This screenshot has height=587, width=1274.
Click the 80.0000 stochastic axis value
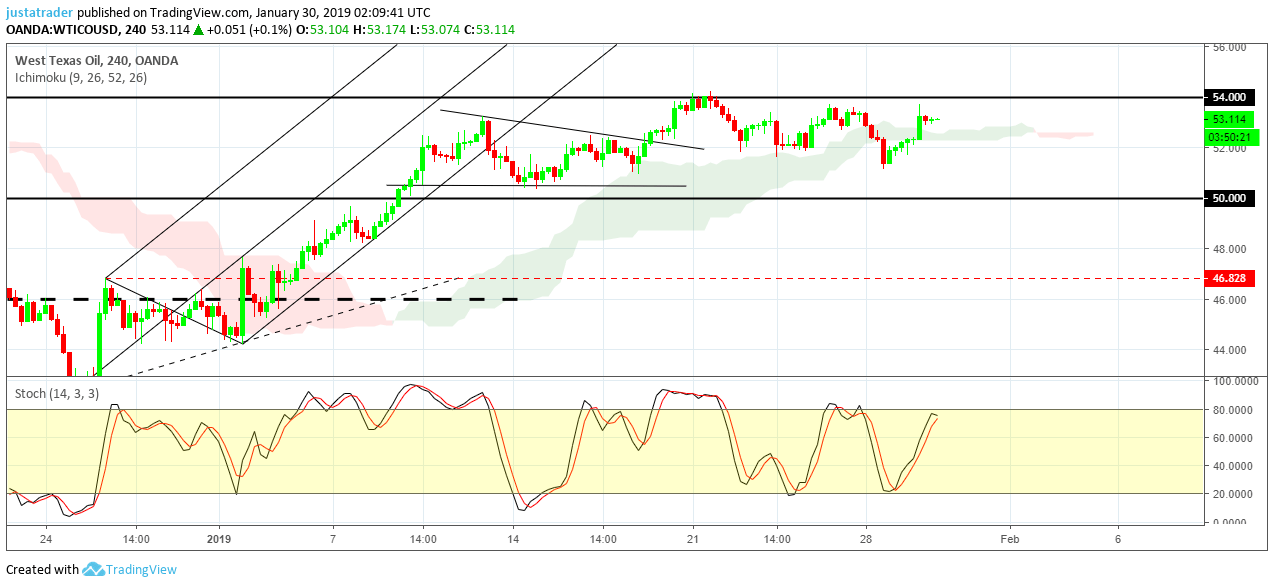click(x=1232, y=409)
